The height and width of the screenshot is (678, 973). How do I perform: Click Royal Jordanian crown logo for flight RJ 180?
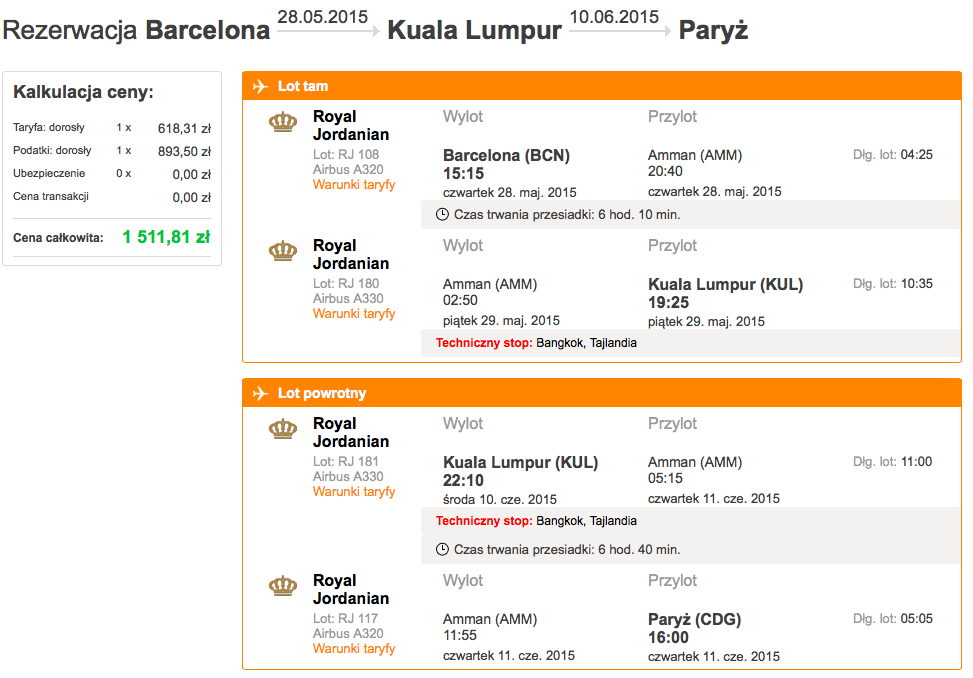pos(283,251)
